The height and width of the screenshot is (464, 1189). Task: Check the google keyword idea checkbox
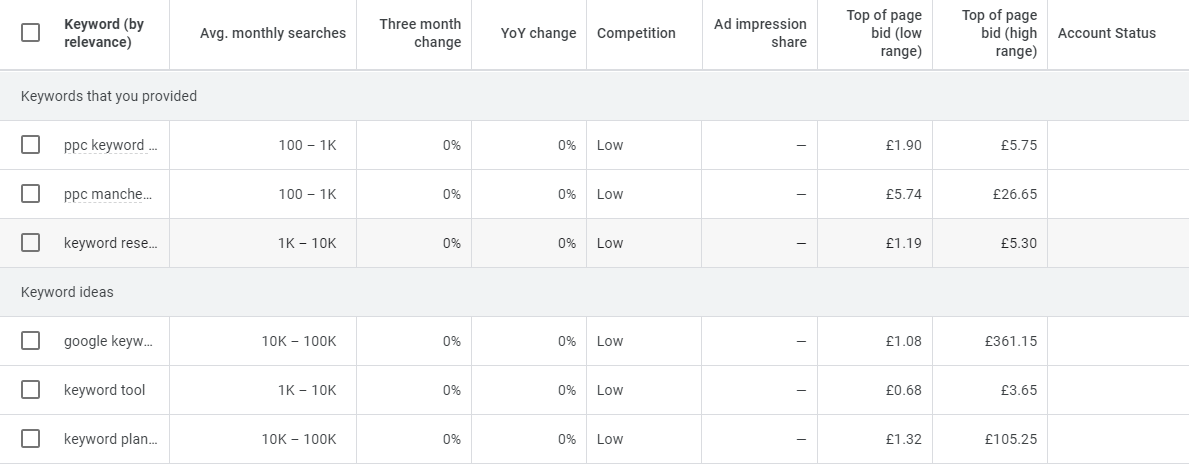click(x=30, y=341)
